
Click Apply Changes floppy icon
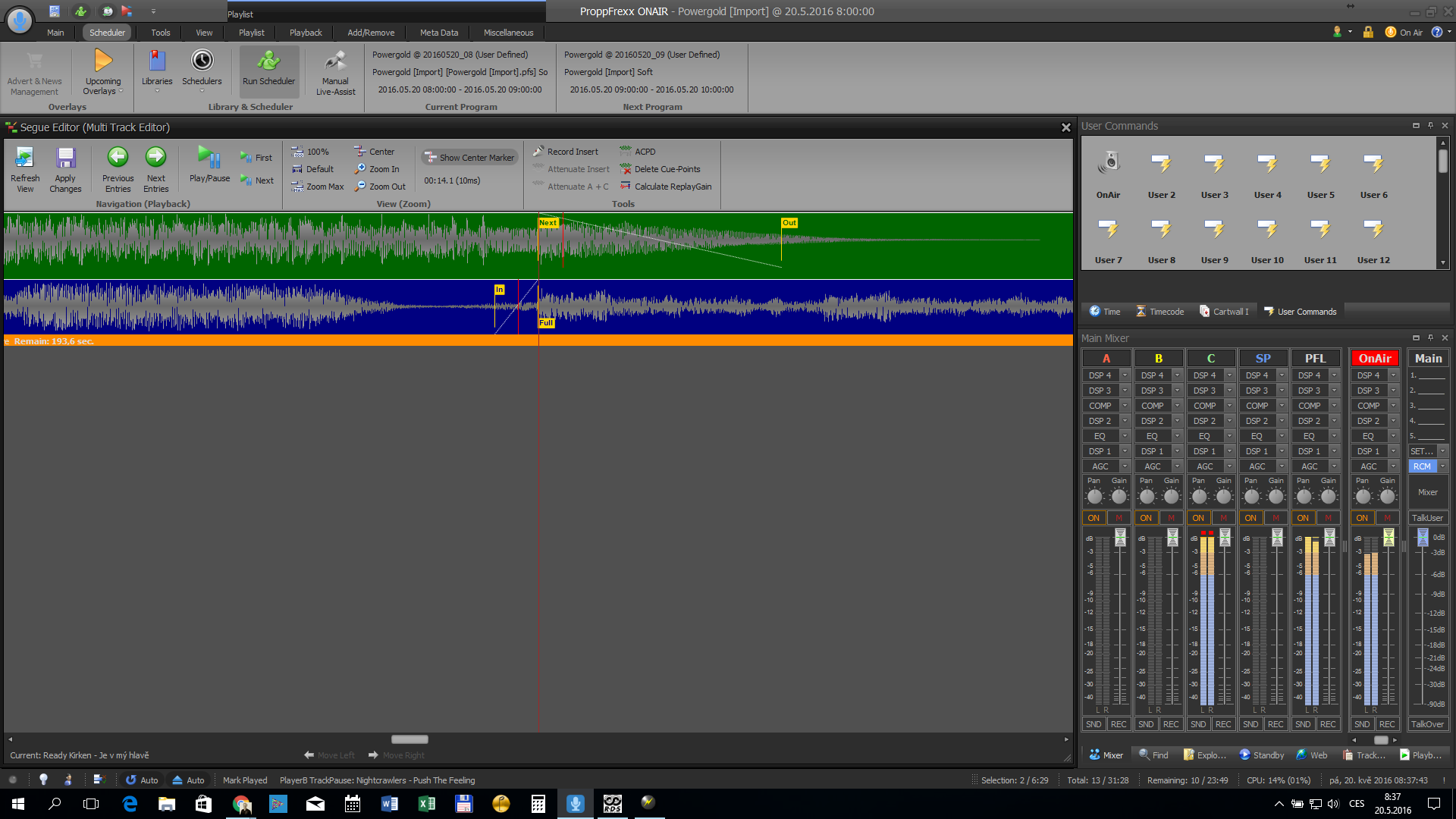point(65,158)
